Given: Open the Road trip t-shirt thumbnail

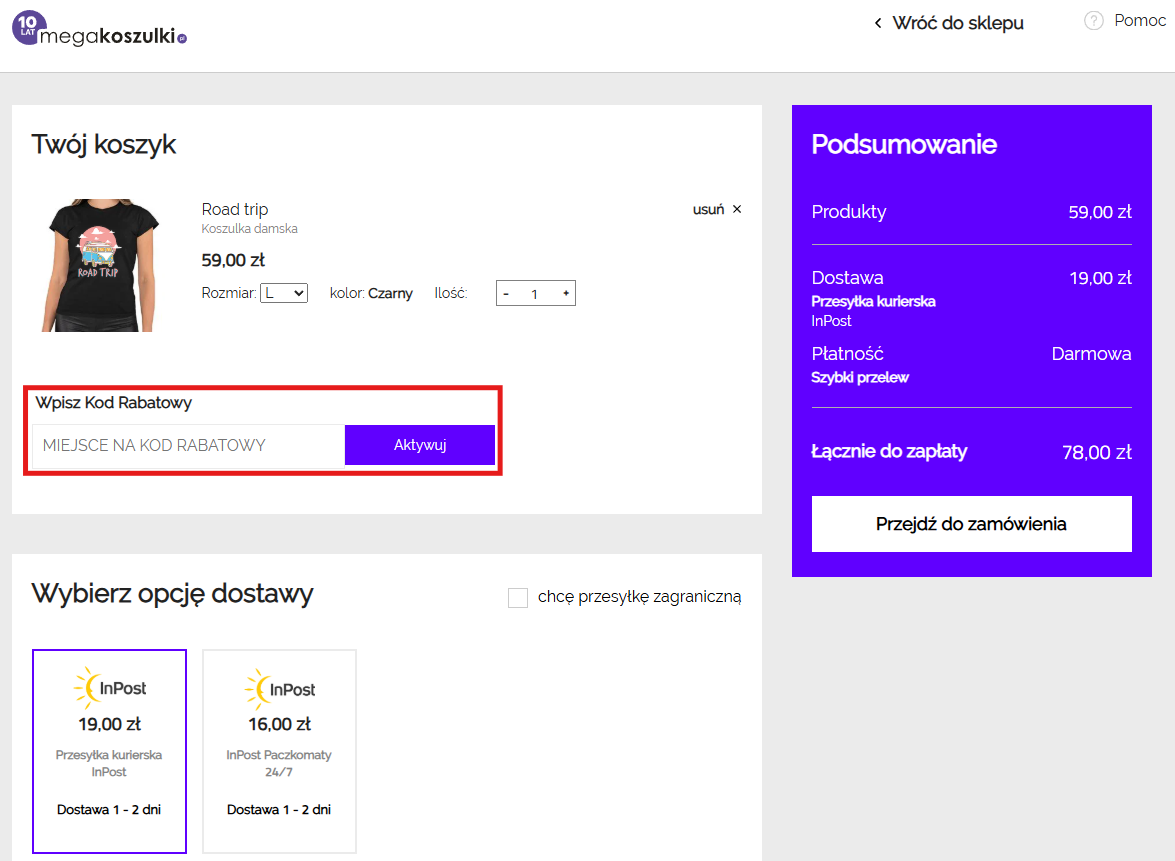Looking at the screenshot, I should click(x=100, y=265).
